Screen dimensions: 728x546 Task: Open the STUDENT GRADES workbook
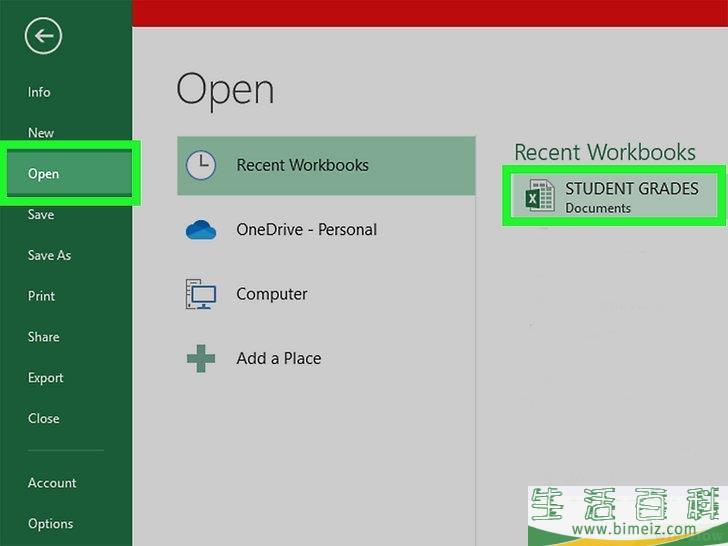tap(614, 195)
